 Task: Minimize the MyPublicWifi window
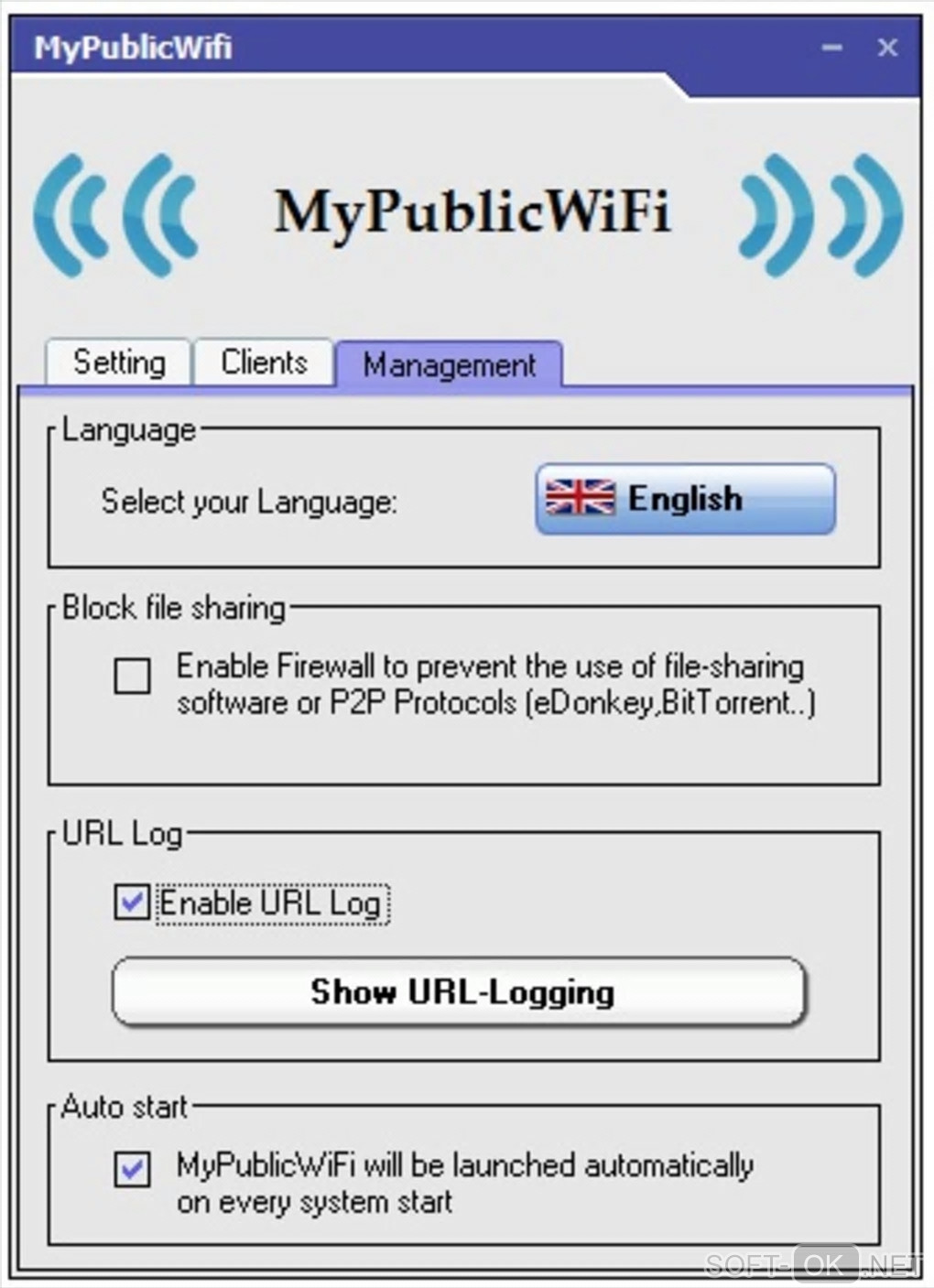tap(831, 48)
